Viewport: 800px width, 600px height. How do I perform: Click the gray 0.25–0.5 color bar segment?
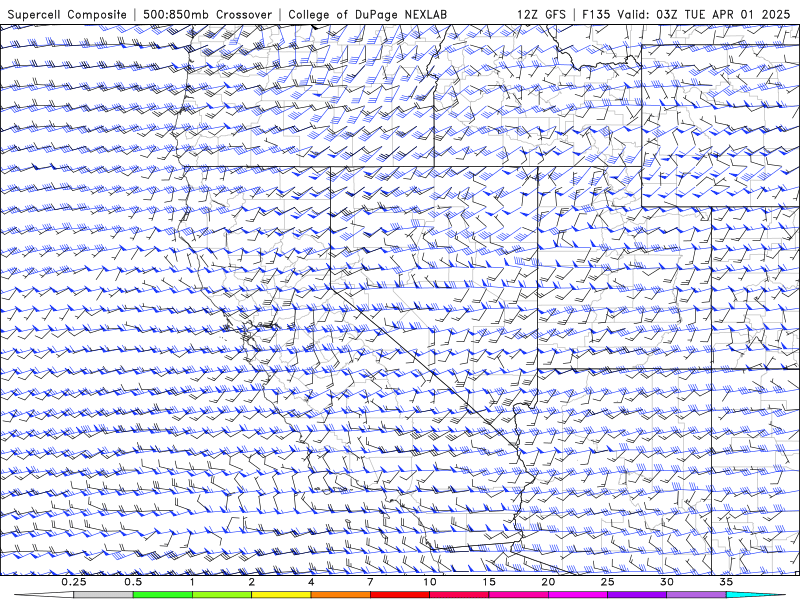(x=104, y=595)
